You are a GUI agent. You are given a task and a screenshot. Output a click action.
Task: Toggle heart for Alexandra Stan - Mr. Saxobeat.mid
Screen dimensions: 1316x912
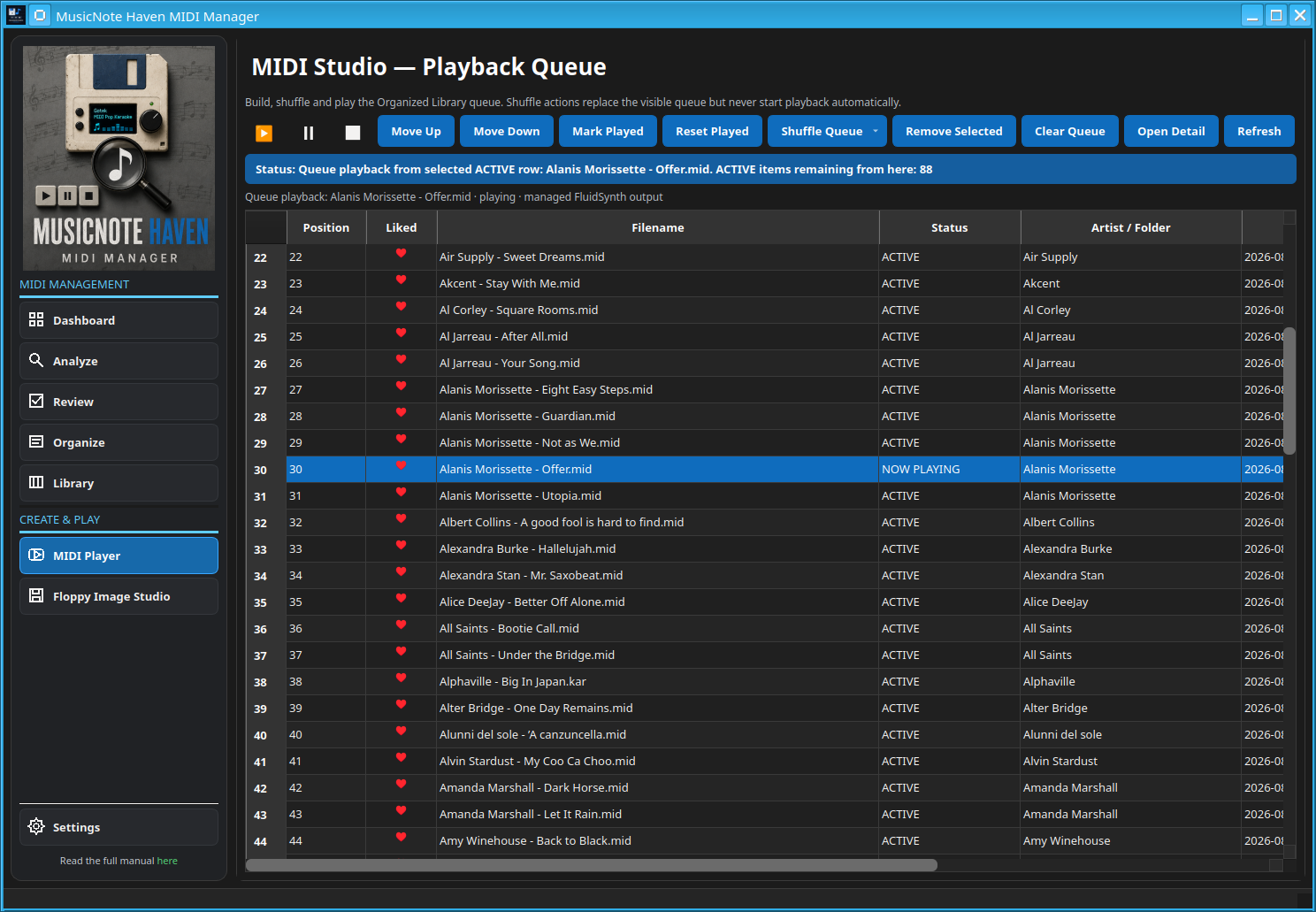401,572
